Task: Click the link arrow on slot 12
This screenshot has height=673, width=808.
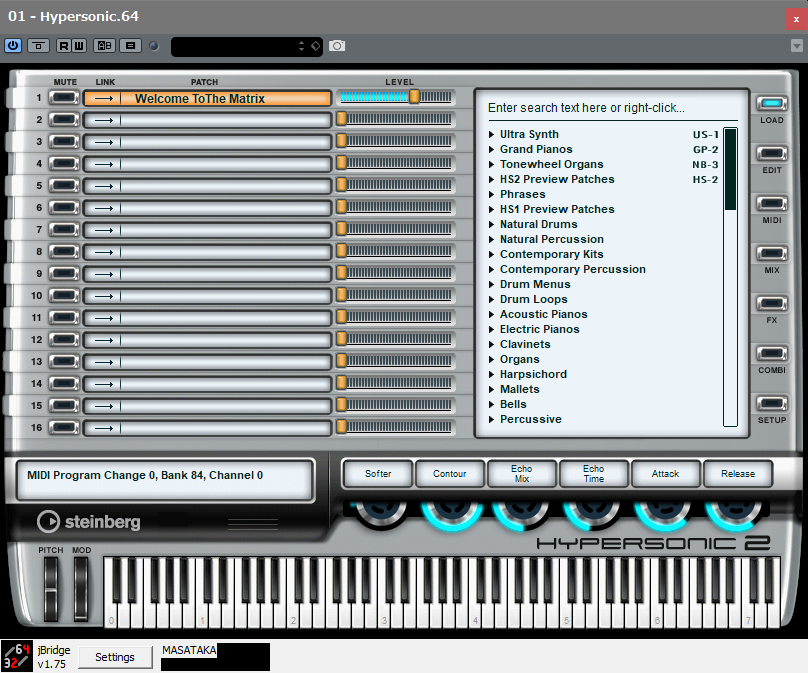Action: point(103,340)
